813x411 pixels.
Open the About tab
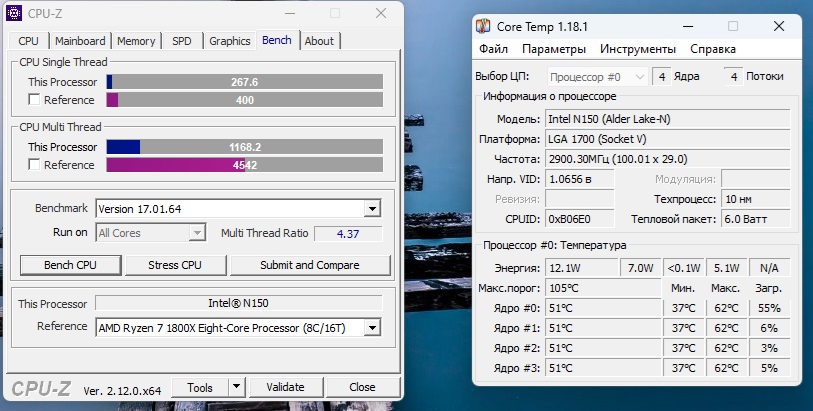tap(319, 41)
